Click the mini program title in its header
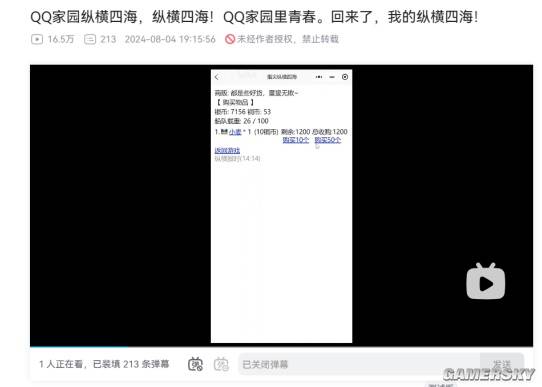Viewport: 542px width, 387px height. (x=282, y=77)
